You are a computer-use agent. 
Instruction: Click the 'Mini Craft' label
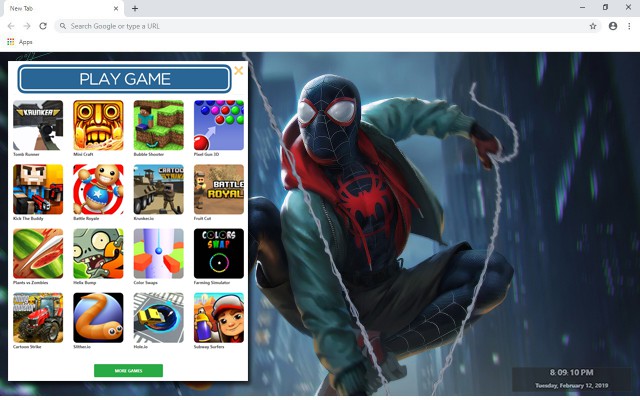click(83, 154)
